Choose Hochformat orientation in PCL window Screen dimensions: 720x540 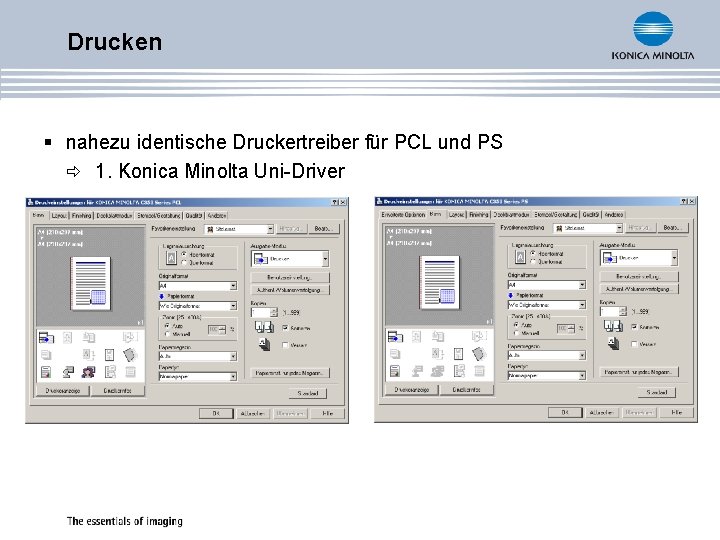point(184,254)
